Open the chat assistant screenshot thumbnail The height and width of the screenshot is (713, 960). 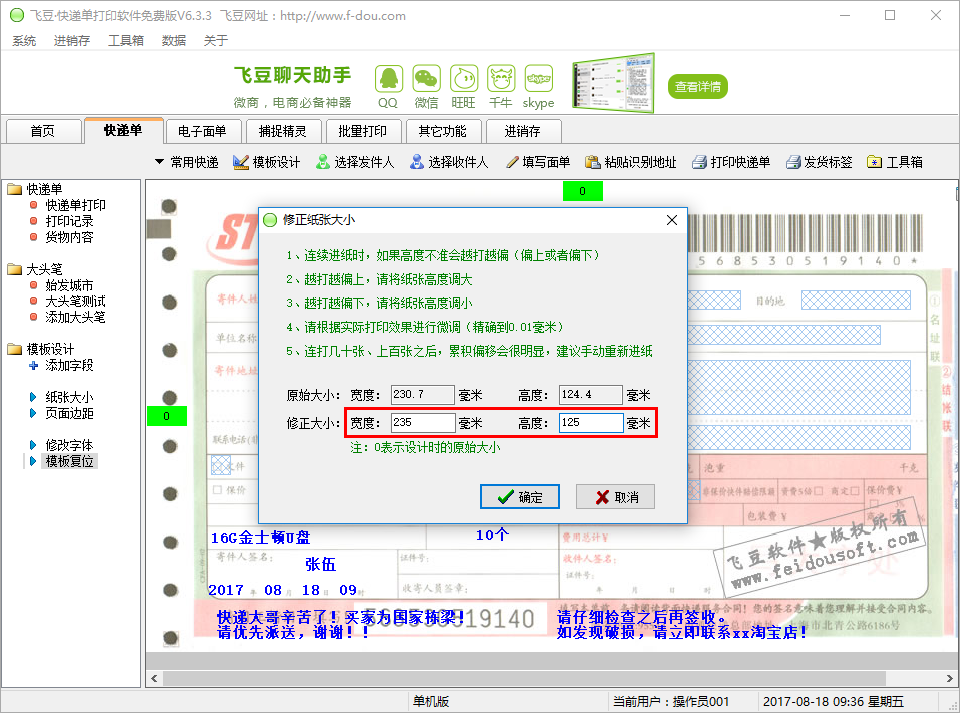point(613,83)
